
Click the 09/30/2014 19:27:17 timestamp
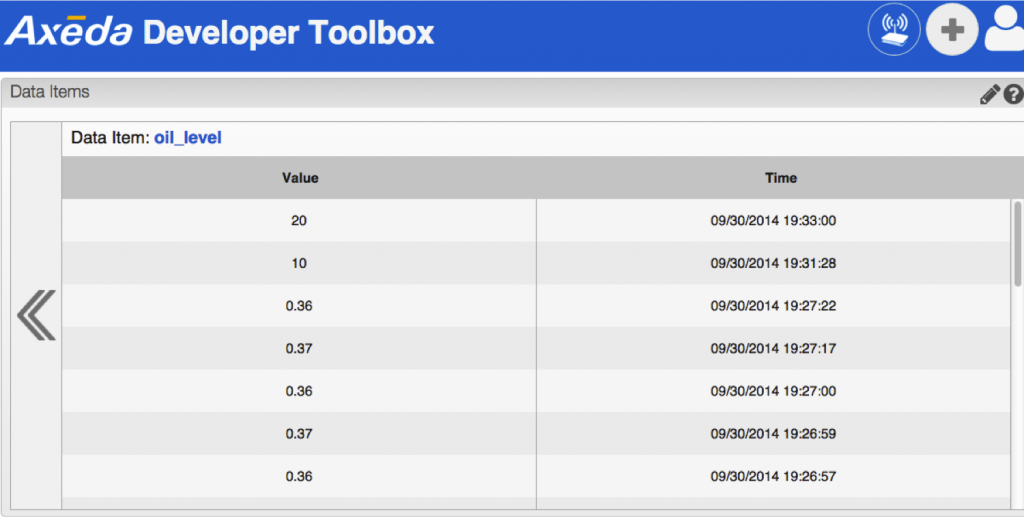[773, 349]
